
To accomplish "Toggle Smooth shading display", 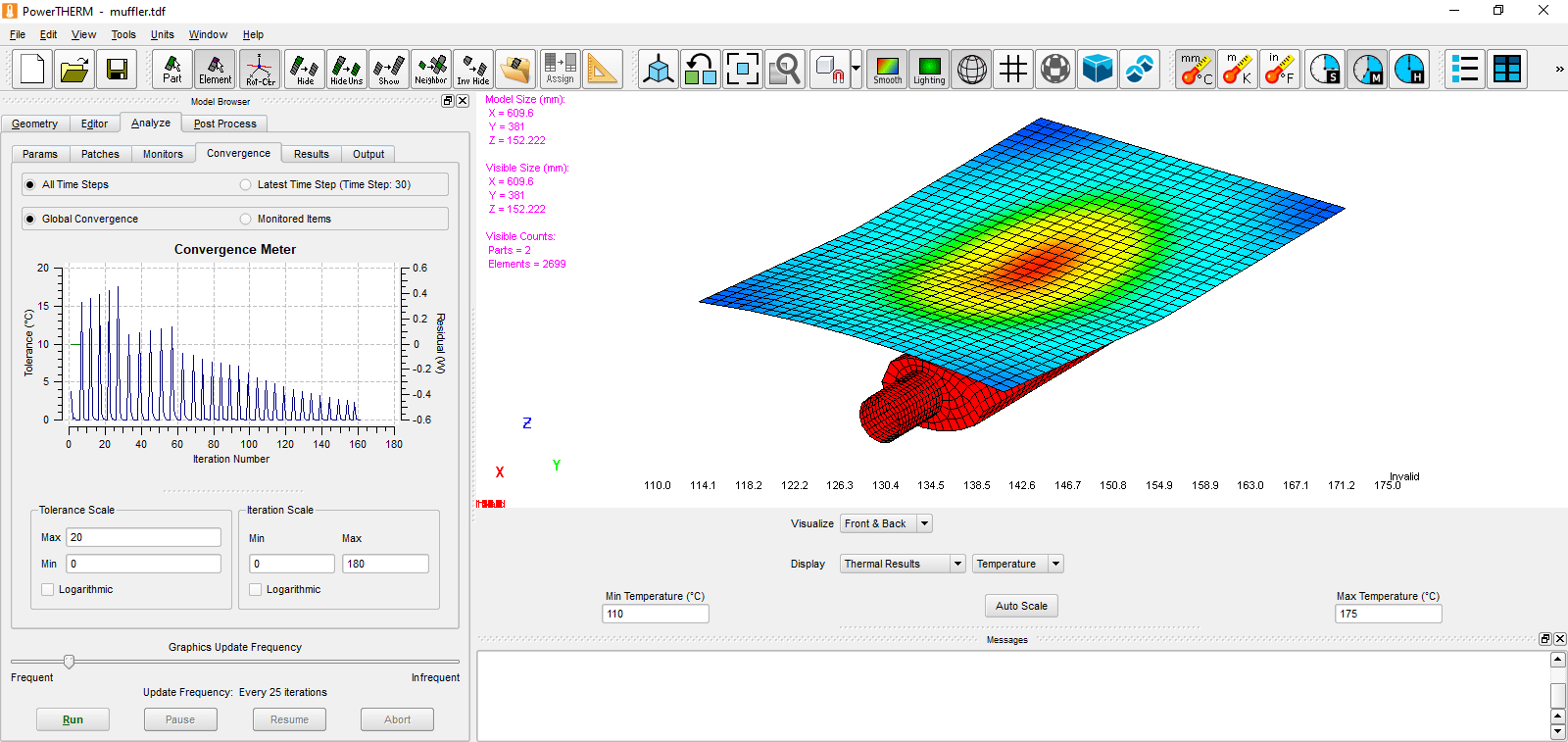I will point(887,70).
